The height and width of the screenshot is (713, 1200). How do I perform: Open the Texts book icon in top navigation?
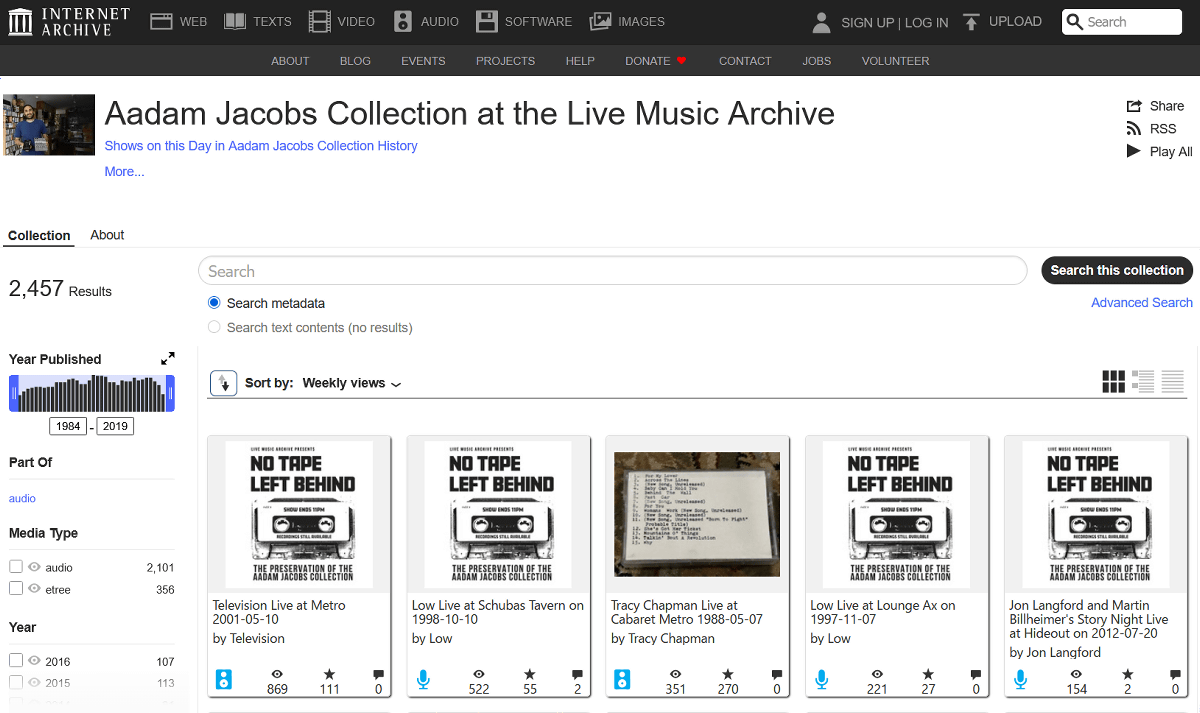pos(235,21)
